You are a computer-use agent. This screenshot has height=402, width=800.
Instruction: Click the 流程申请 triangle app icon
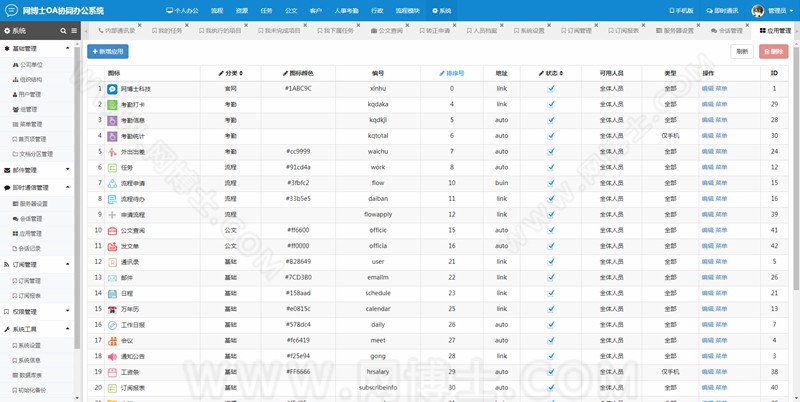(112, 183)
